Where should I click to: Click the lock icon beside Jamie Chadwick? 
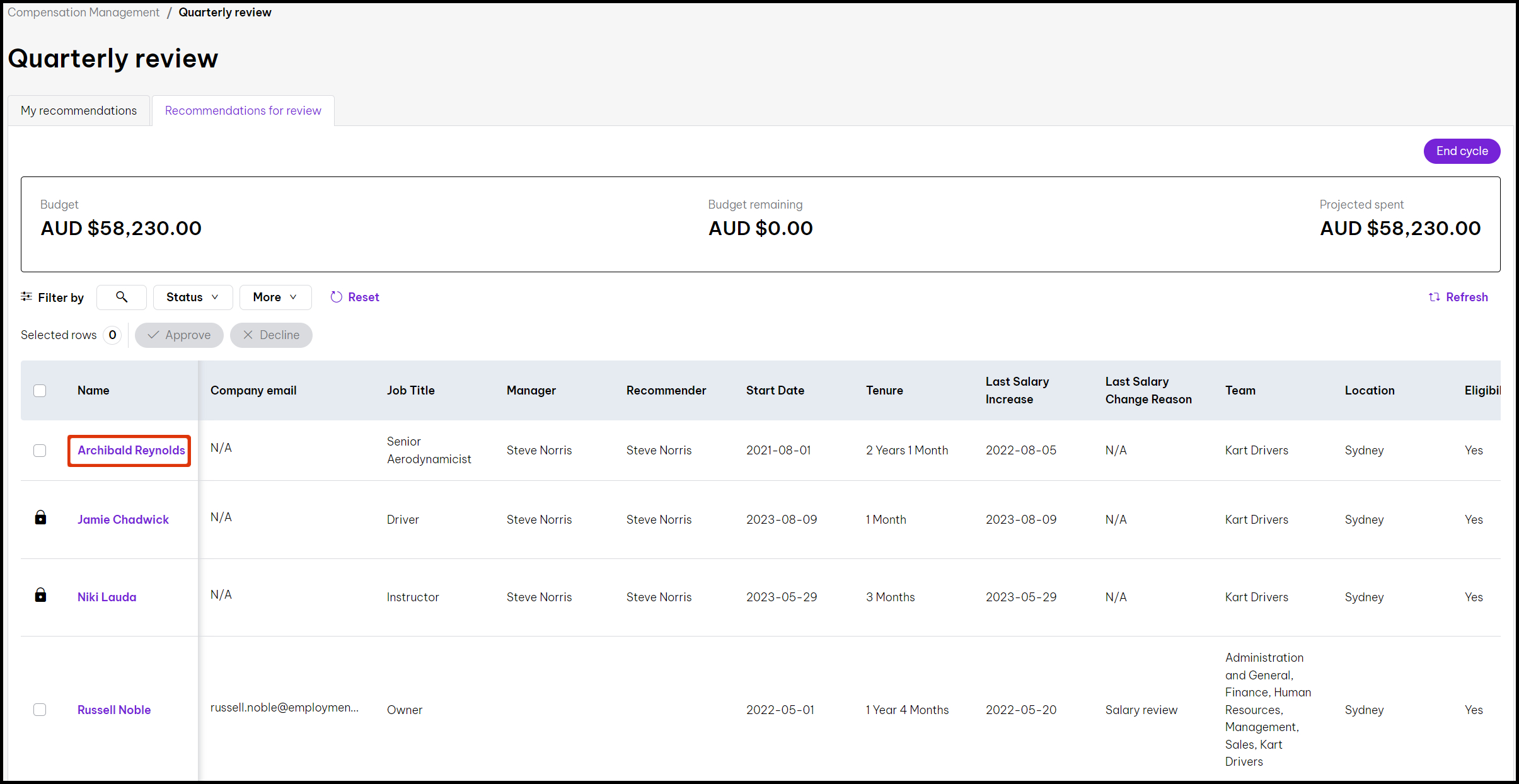click(x=40, y=518)
